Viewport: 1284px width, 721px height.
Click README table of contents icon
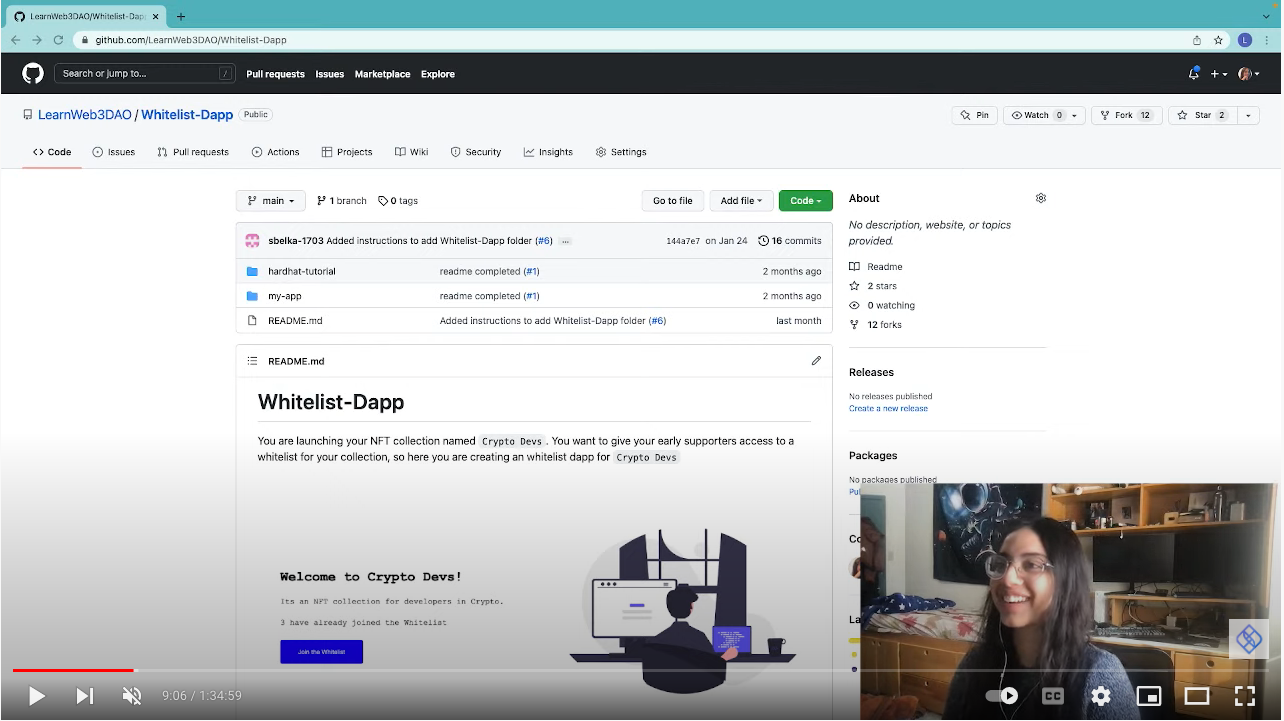tap(252, 361)
